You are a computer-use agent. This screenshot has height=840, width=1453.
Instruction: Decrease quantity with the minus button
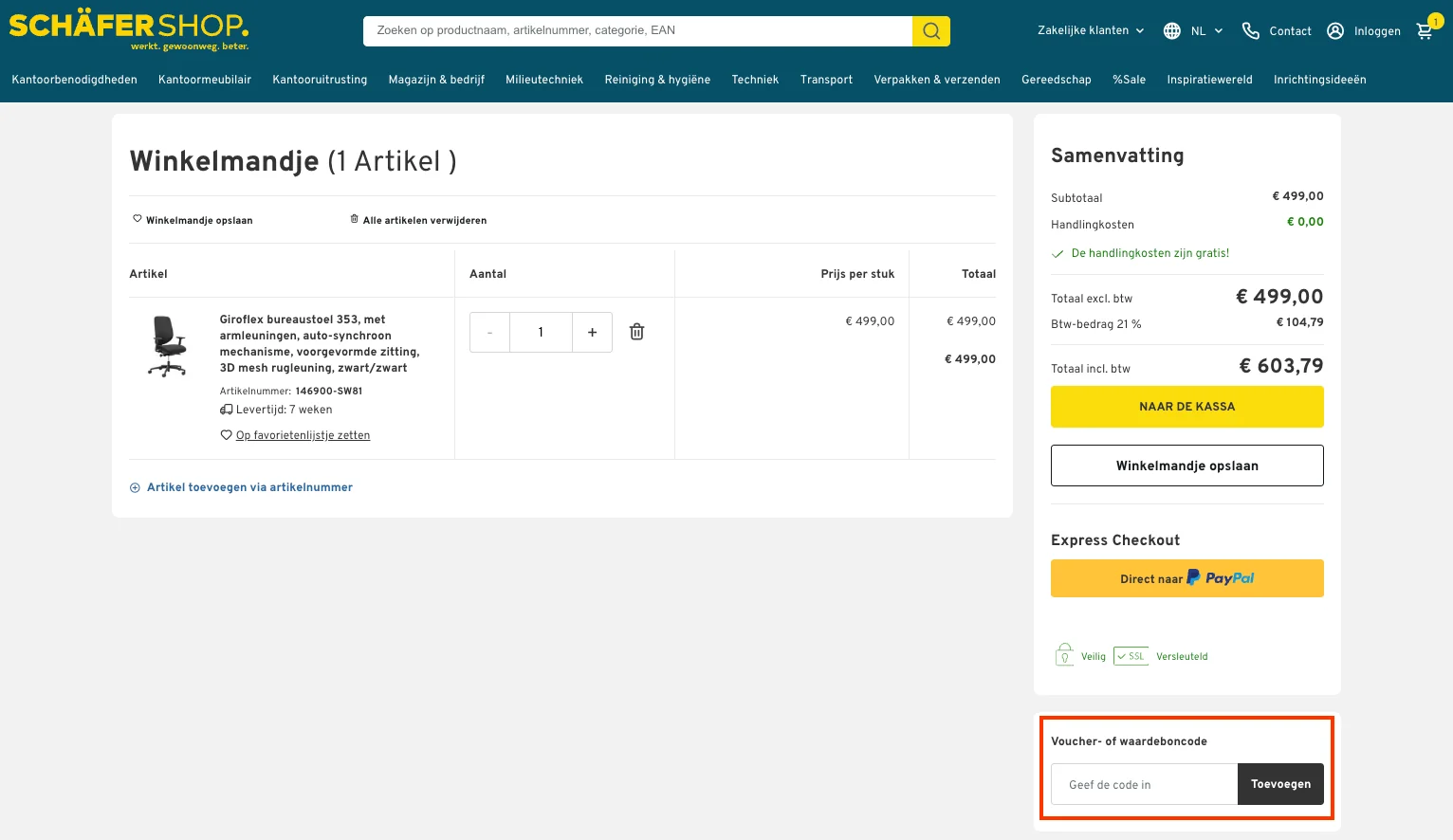tap(489, 333)
